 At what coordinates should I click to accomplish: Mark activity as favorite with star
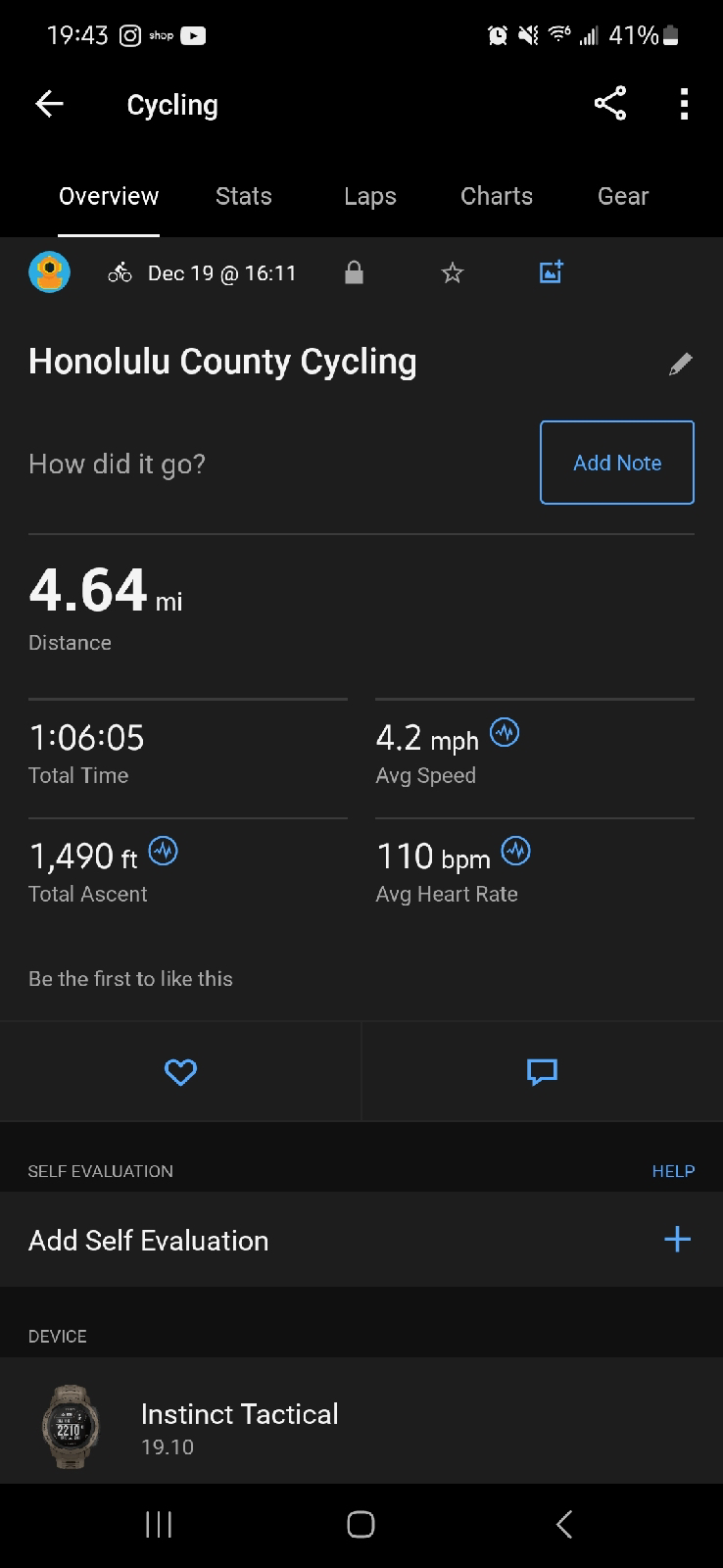click(x=452, y=272)
